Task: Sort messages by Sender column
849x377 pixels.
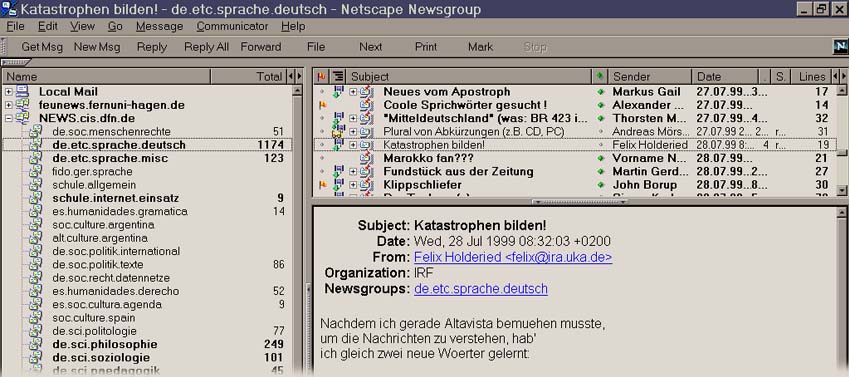Action: [x=649, y=76]
